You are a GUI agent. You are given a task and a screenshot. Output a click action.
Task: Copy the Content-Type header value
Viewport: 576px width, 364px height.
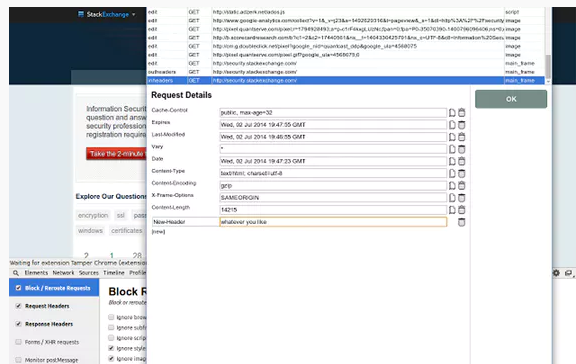pyautogui.click(x=452, y=173)
